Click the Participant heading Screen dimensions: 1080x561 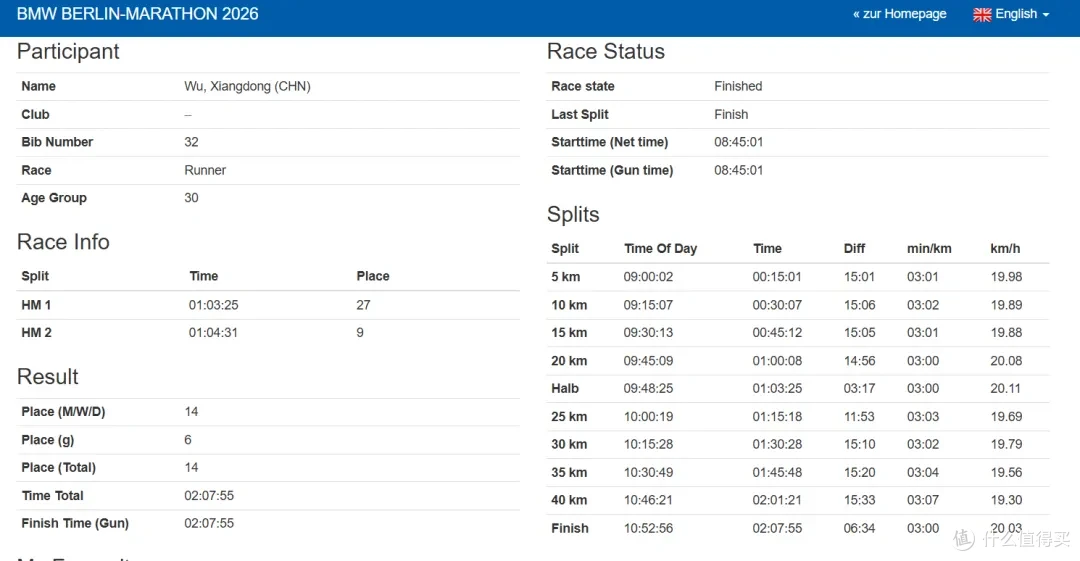68,52
